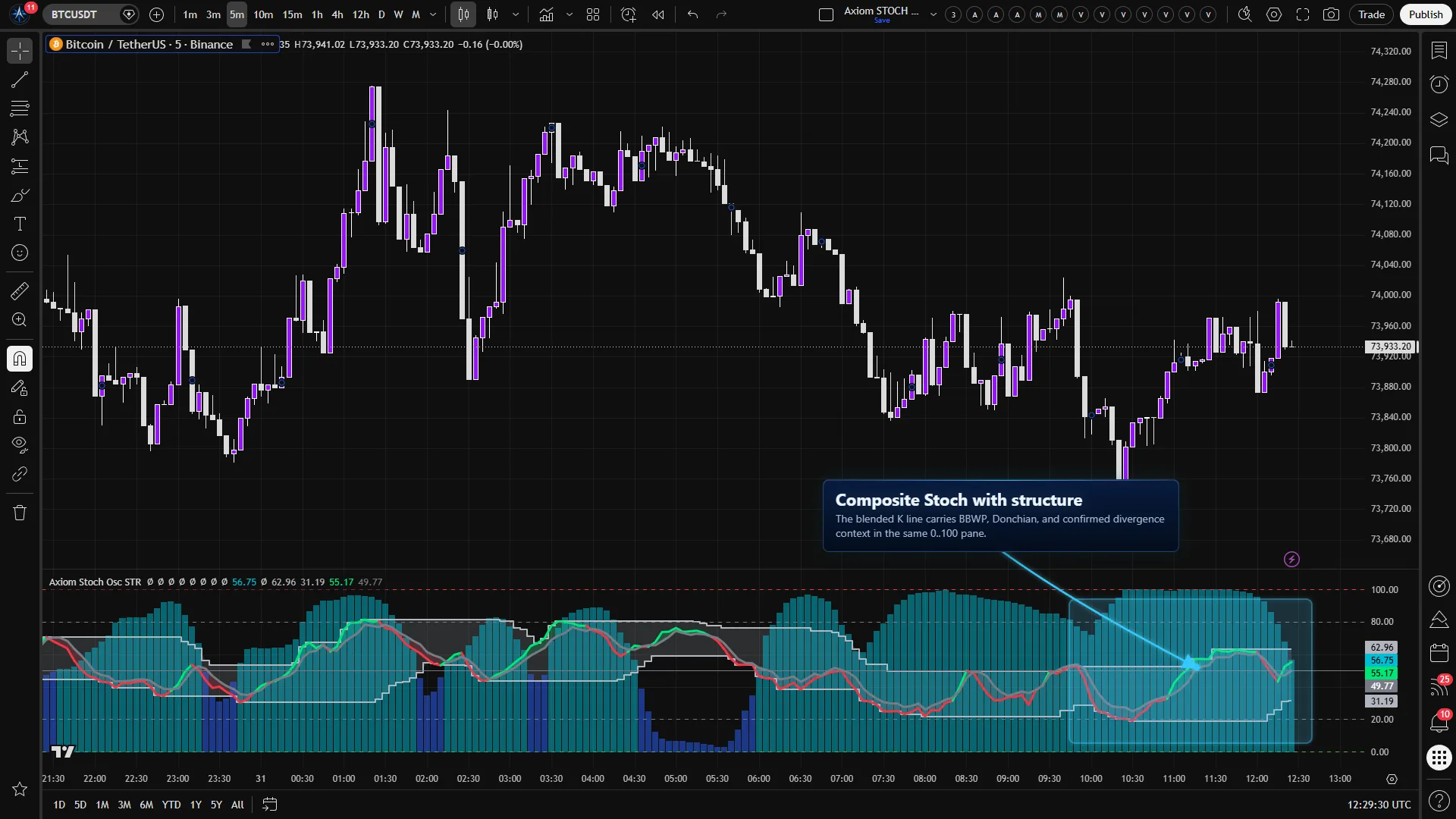Toggle the symbol flag marker

pos(246,44)
